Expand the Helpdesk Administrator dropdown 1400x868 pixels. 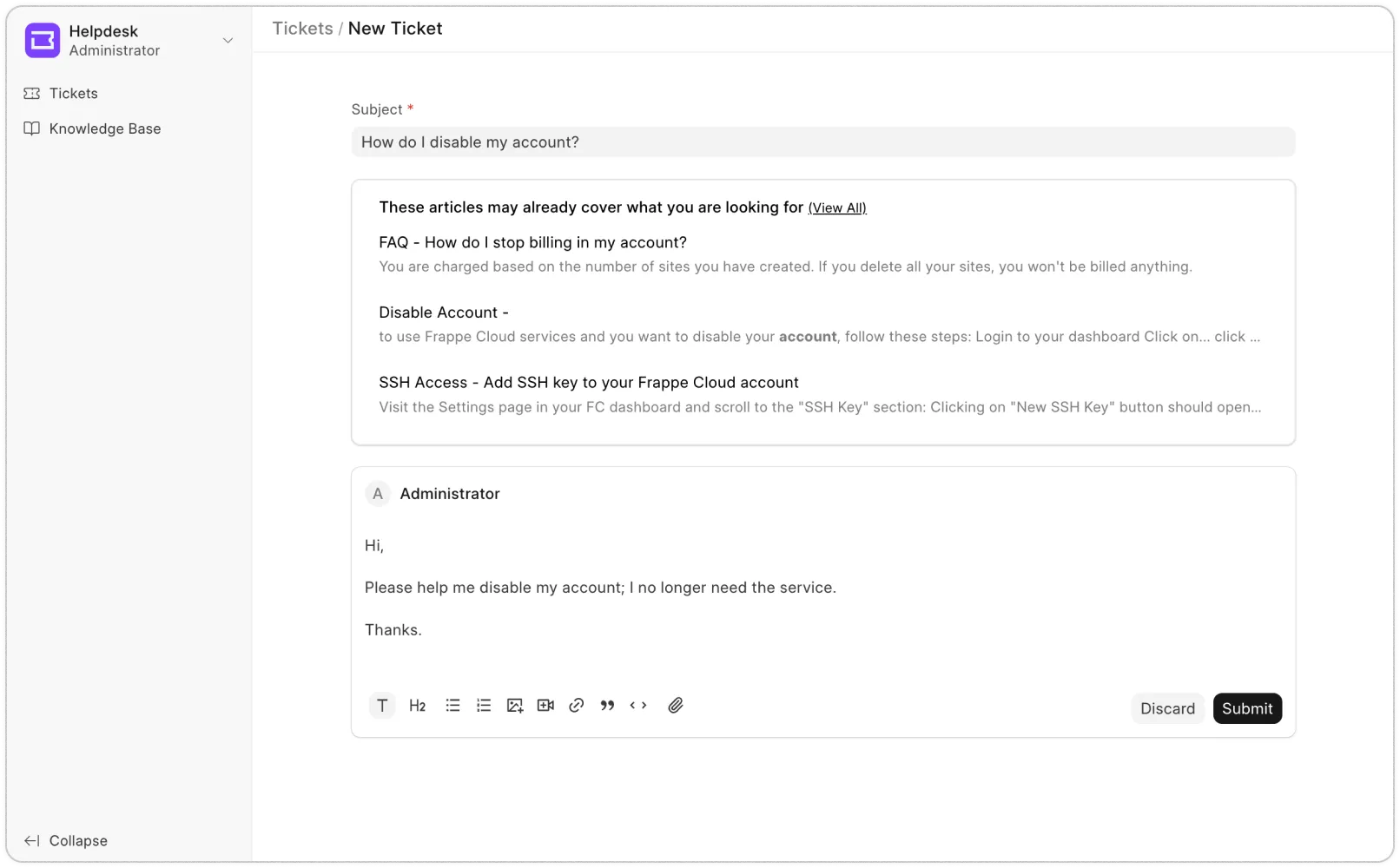tap(228, 41)
